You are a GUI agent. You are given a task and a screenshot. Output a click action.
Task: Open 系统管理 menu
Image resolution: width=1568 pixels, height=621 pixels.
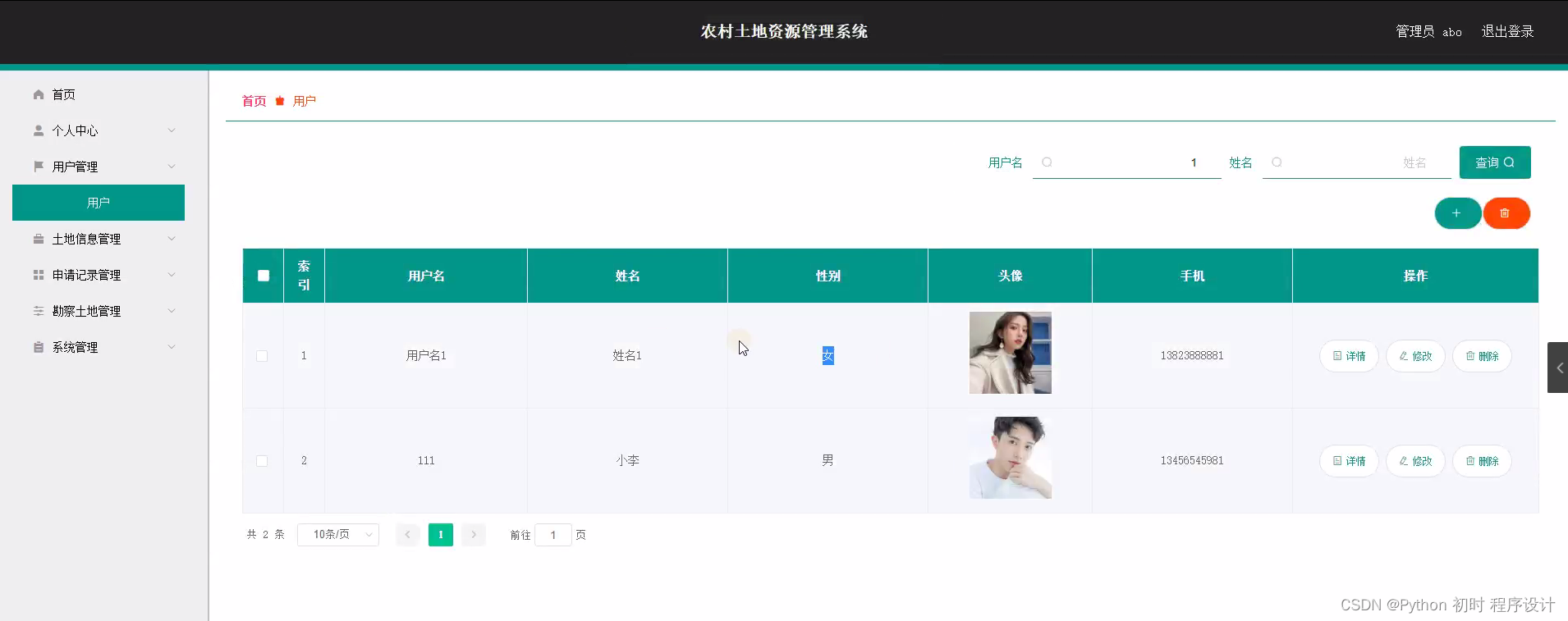(x=99, y=347)
